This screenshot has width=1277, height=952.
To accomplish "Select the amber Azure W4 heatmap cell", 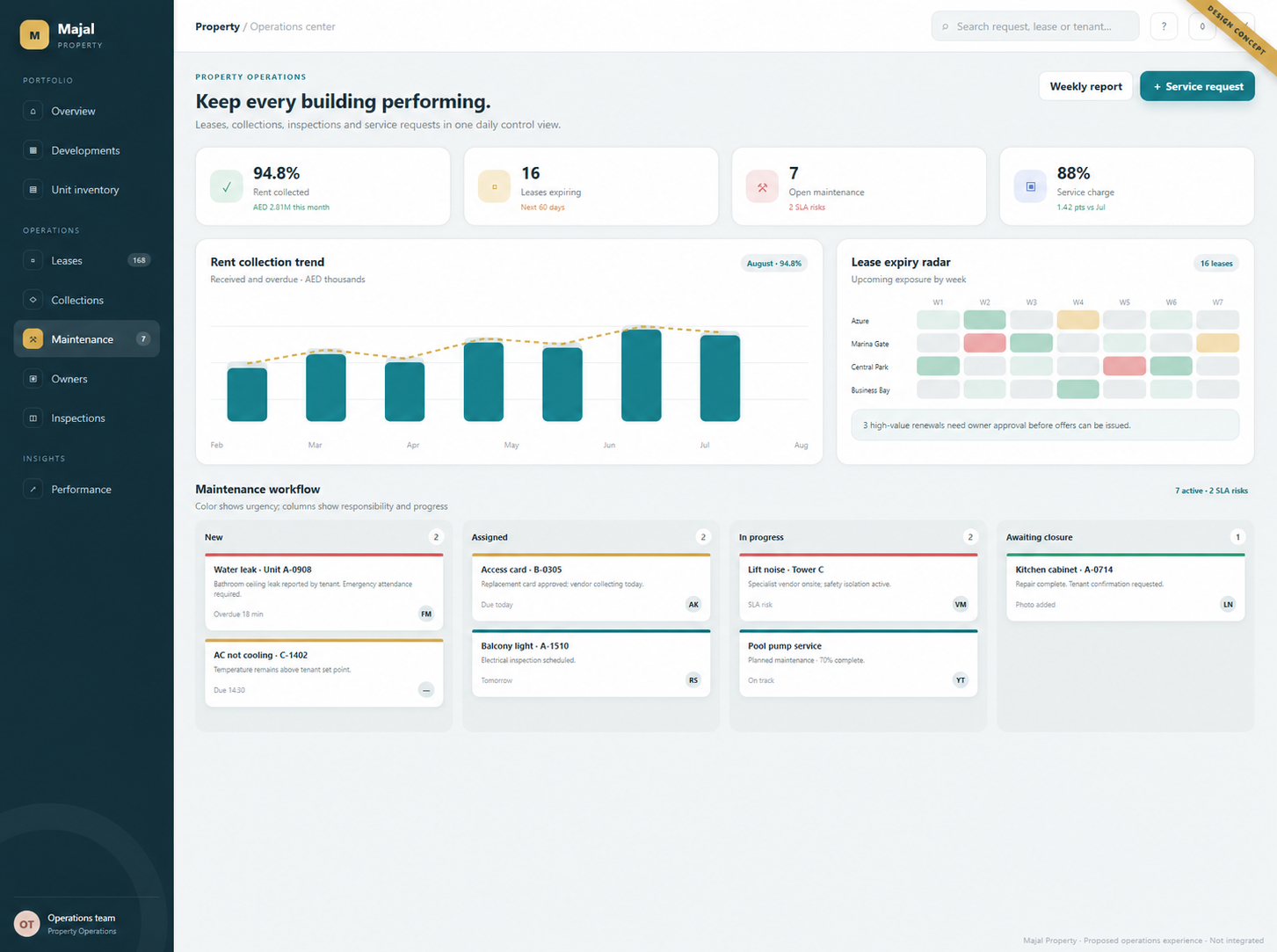I will click(x=1077, y=320).
